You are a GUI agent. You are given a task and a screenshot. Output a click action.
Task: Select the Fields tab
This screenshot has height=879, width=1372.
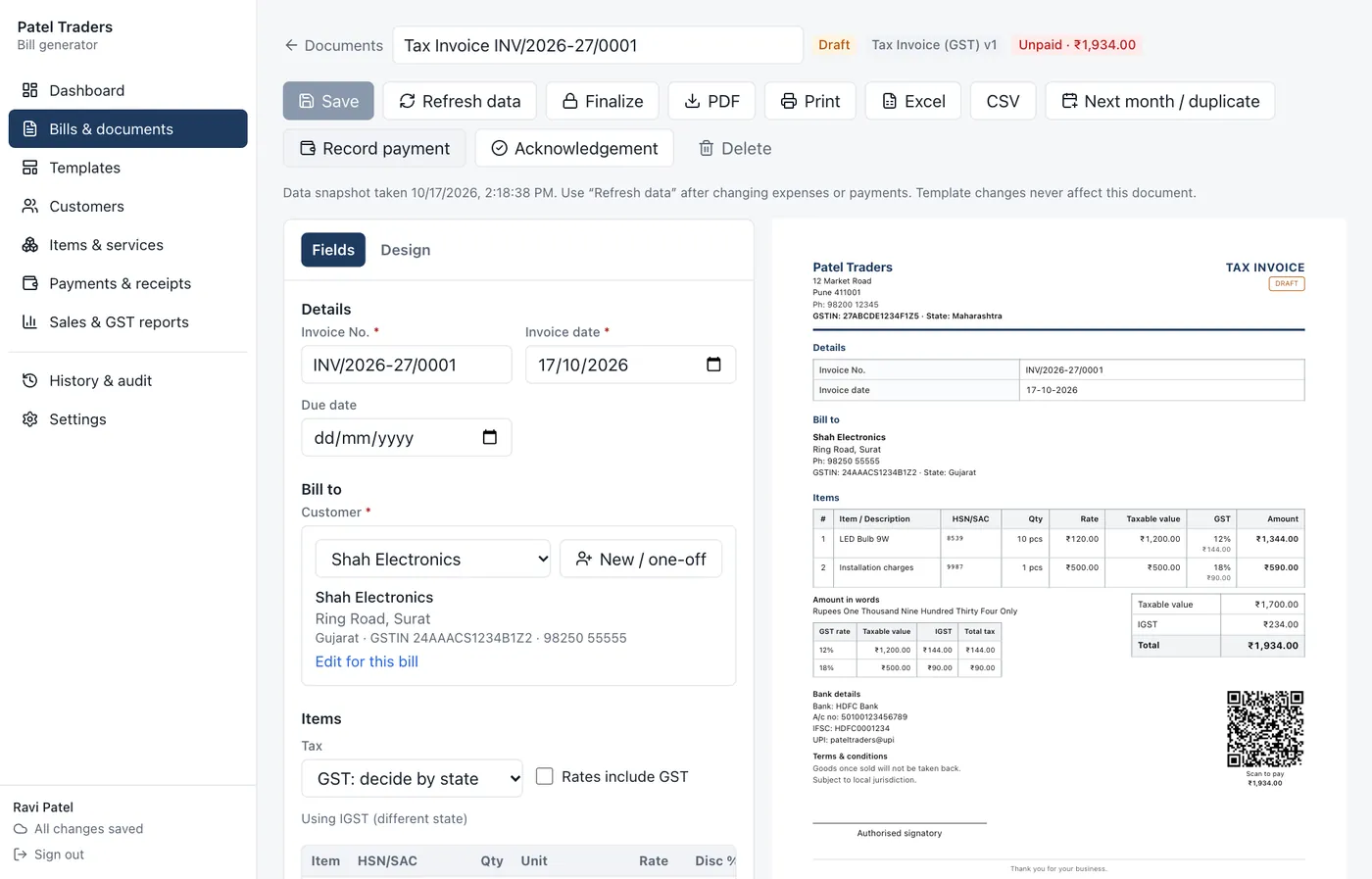click(x=333, y=250)
